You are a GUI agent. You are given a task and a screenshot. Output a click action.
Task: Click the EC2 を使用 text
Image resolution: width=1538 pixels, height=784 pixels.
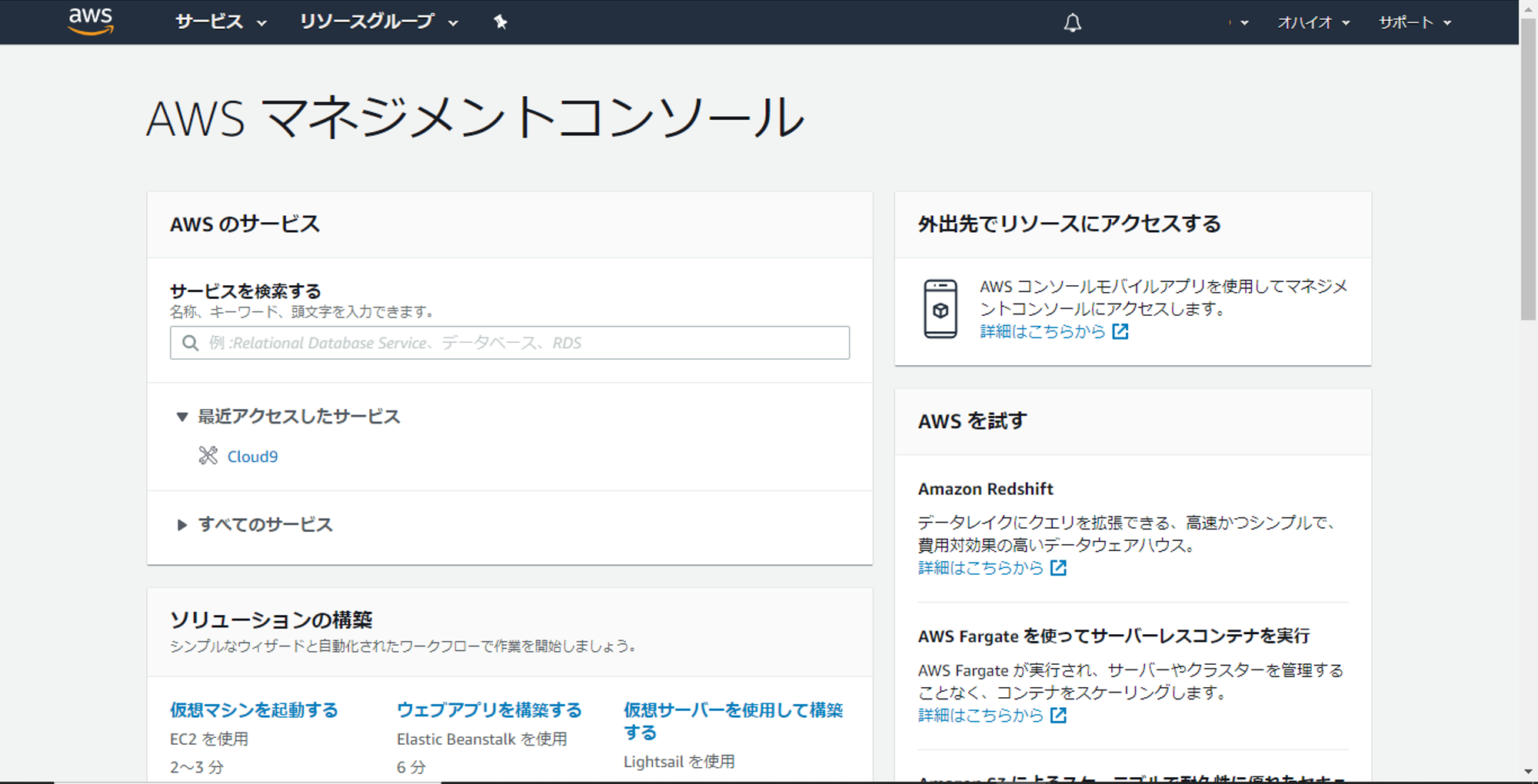[x=209, y=739]
